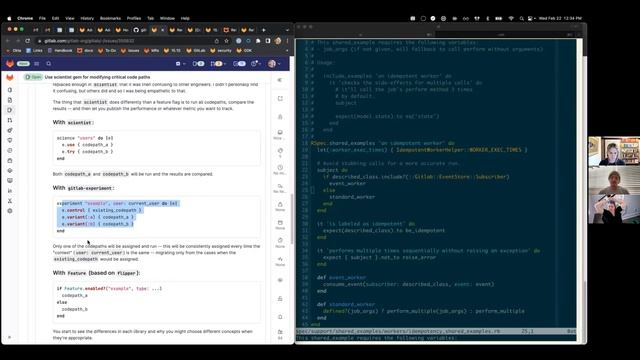Click the GitLab page vertical scrollbar

[x=292, y=218]
